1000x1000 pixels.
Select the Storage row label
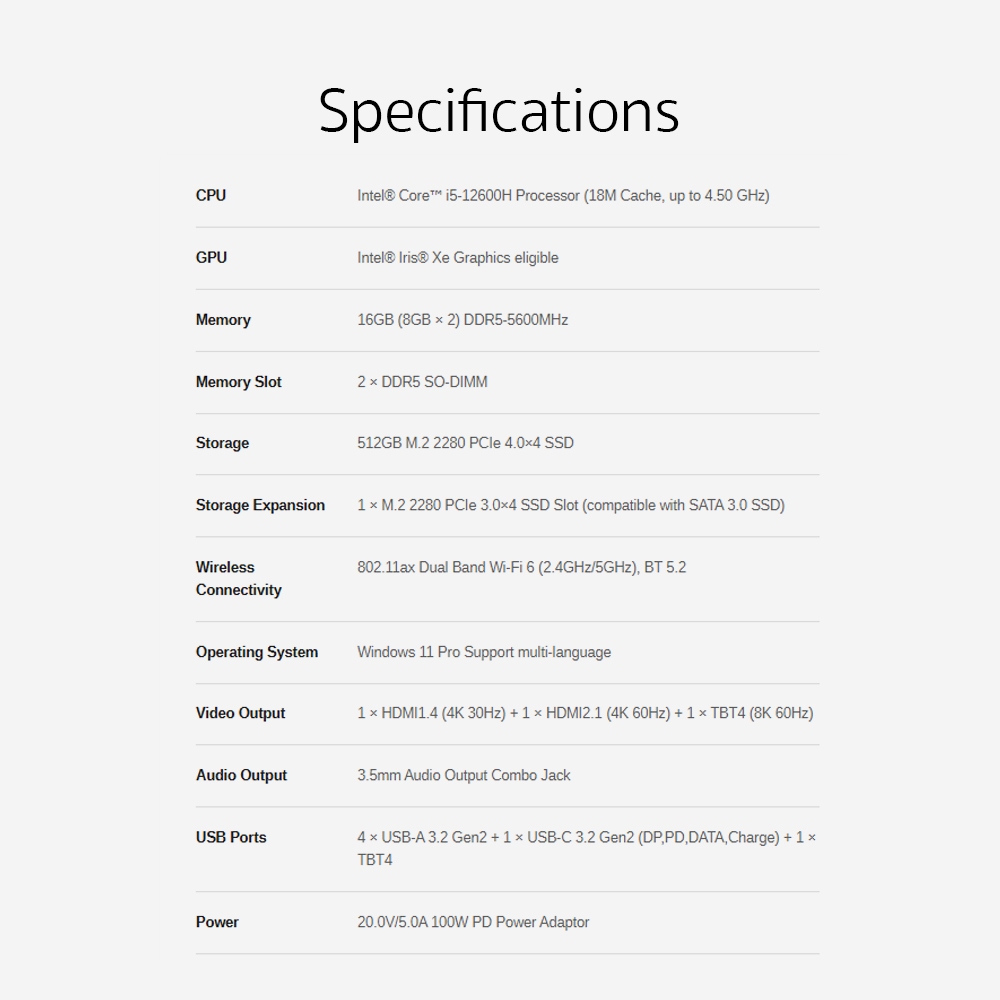(x=222, y=443)
